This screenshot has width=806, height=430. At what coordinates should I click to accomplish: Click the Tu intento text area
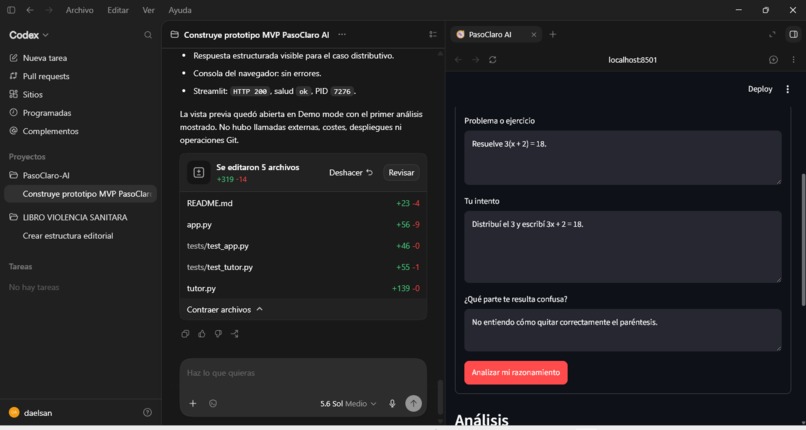point(622,247)
